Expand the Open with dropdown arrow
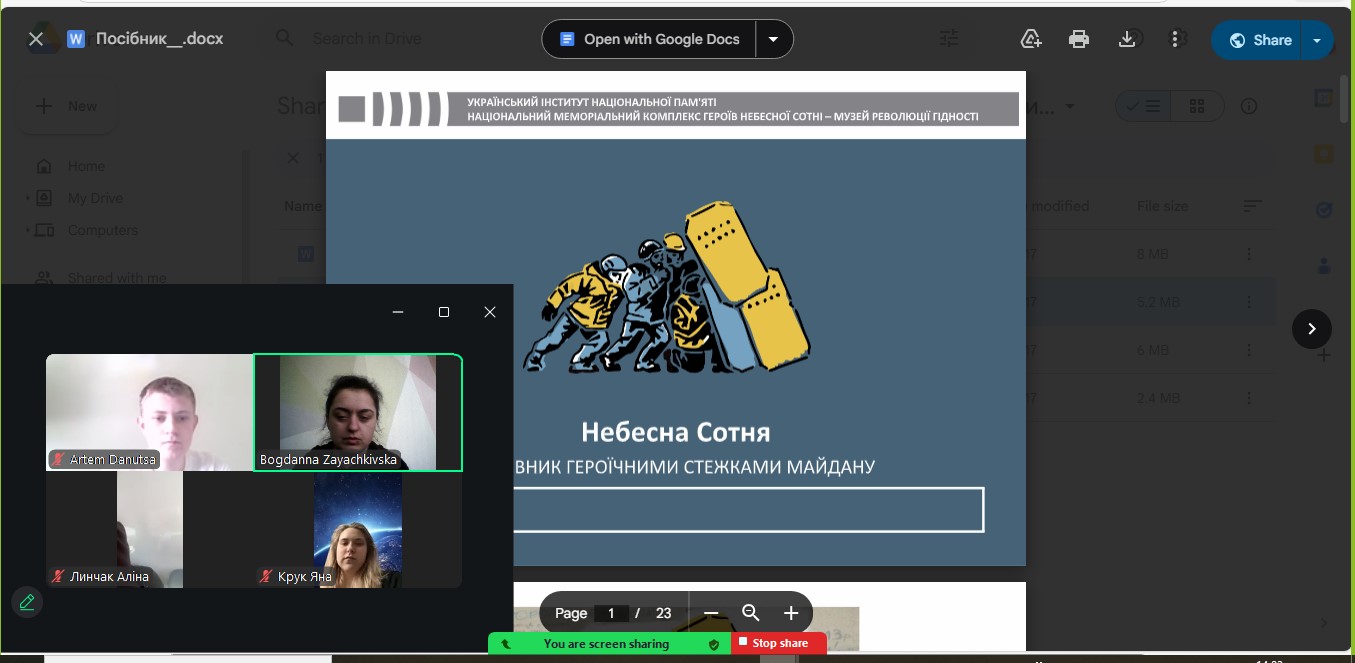This screenshot has width=1355, height=663. pos(773,39)
